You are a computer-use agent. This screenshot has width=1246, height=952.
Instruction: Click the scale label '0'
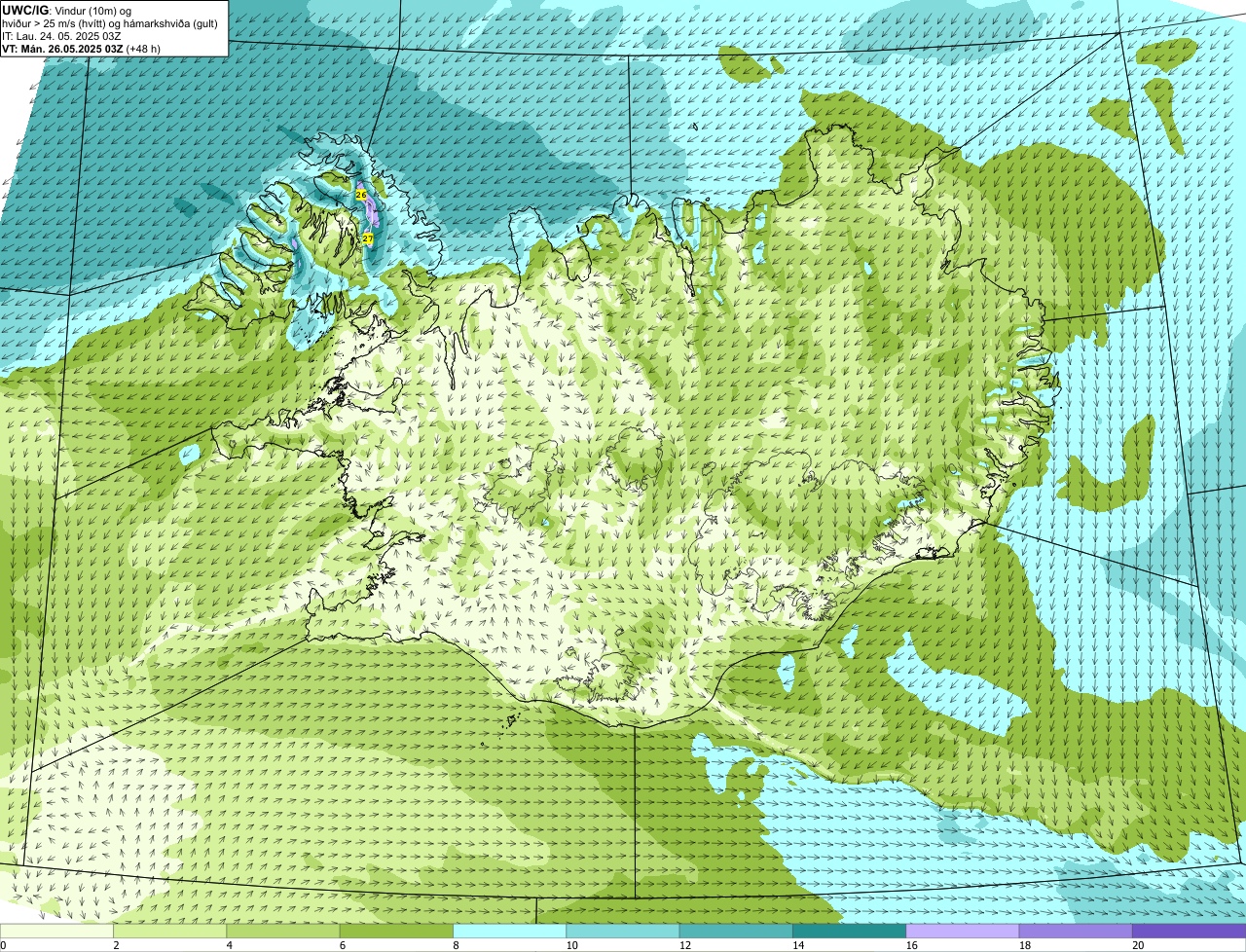tap(3, 945)
